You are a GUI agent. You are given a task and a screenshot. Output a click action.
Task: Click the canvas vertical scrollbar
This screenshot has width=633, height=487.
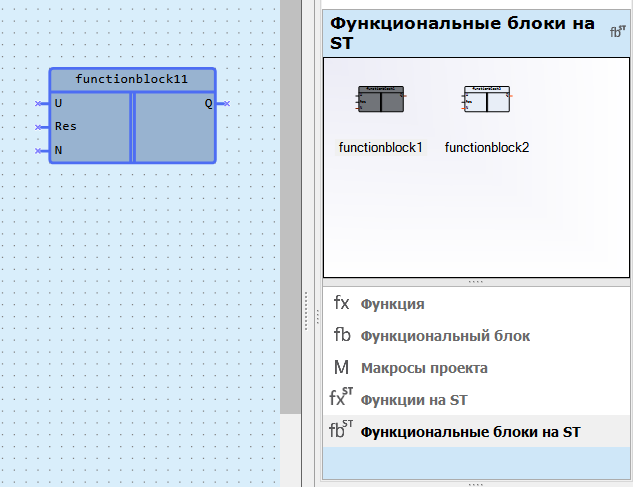click(290, 200)
